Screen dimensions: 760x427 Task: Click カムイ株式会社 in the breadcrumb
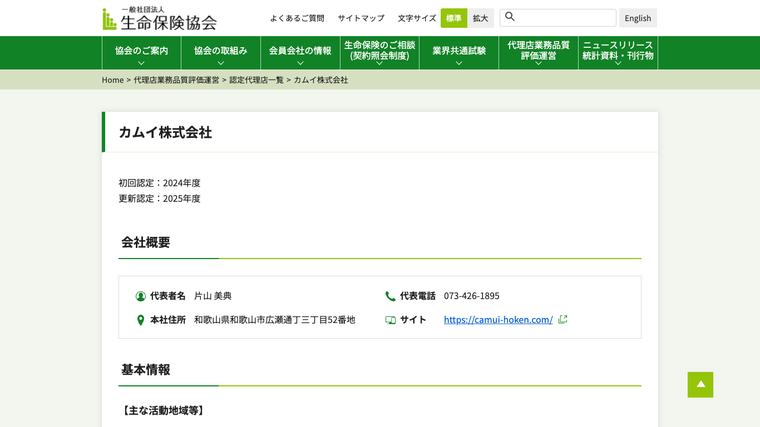[321, 80]
